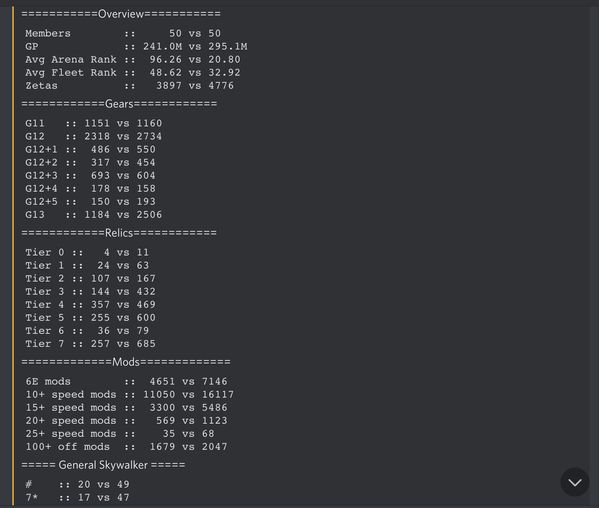Select the Zetas 3897 vs 4776 row

click(130, 86)
